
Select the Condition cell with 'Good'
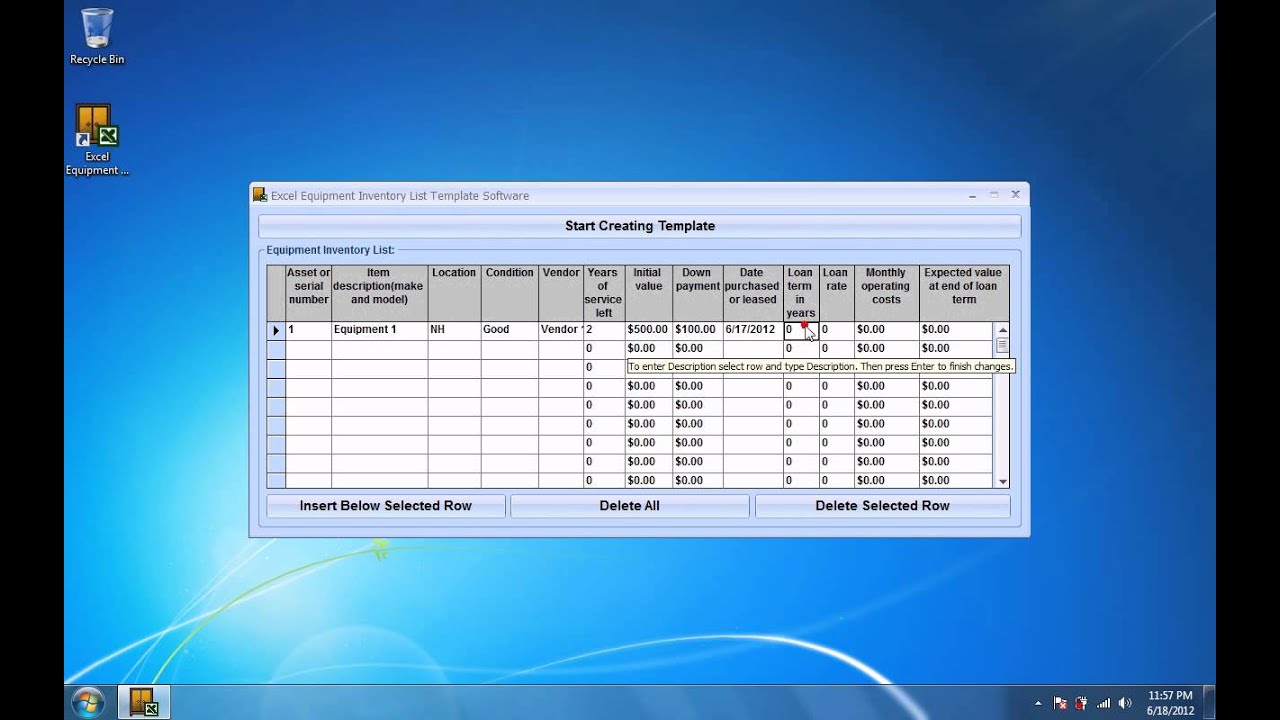510,330
